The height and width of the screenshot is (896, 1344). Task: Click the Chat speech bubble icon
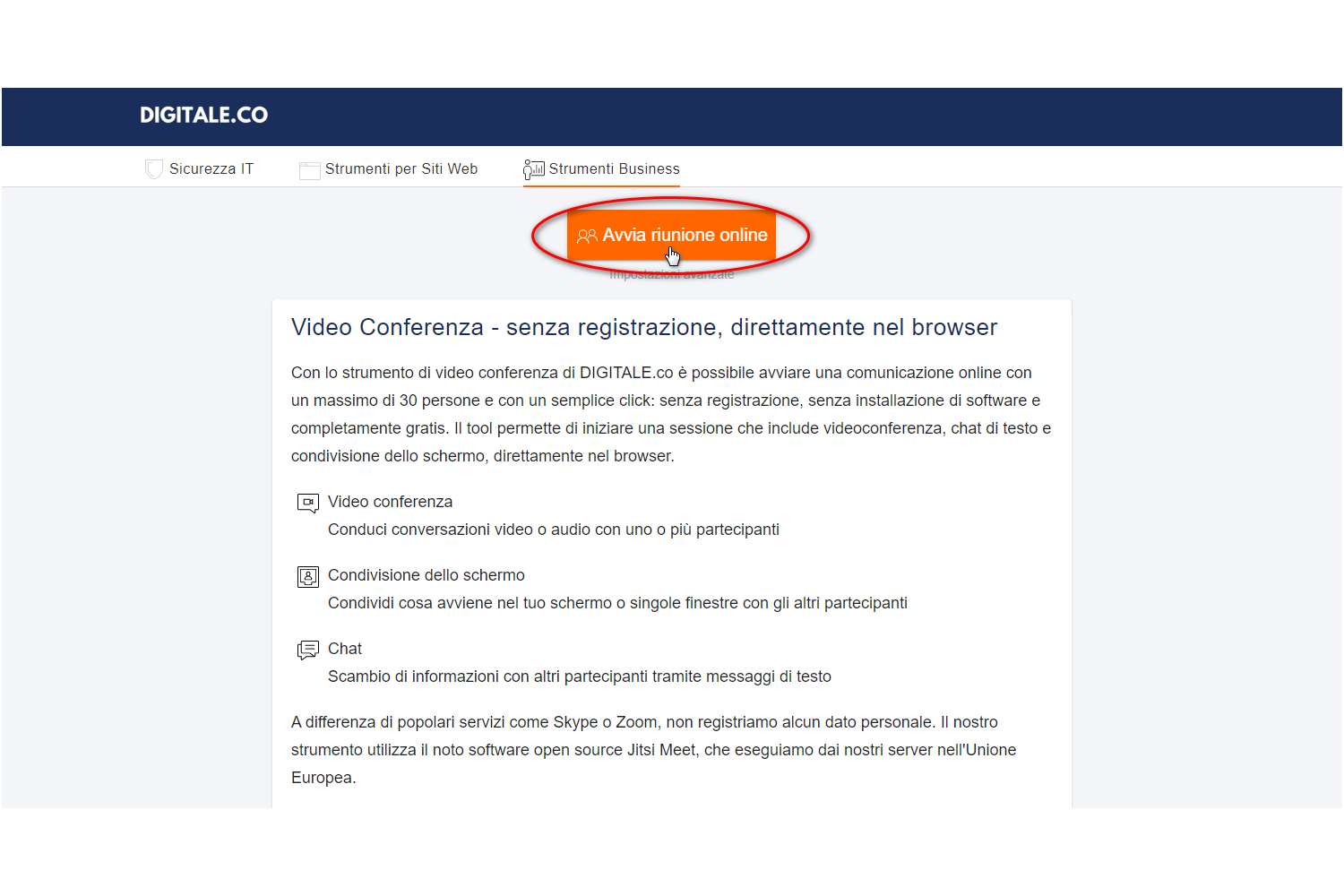pyautogui.click(x=308, y=650)
